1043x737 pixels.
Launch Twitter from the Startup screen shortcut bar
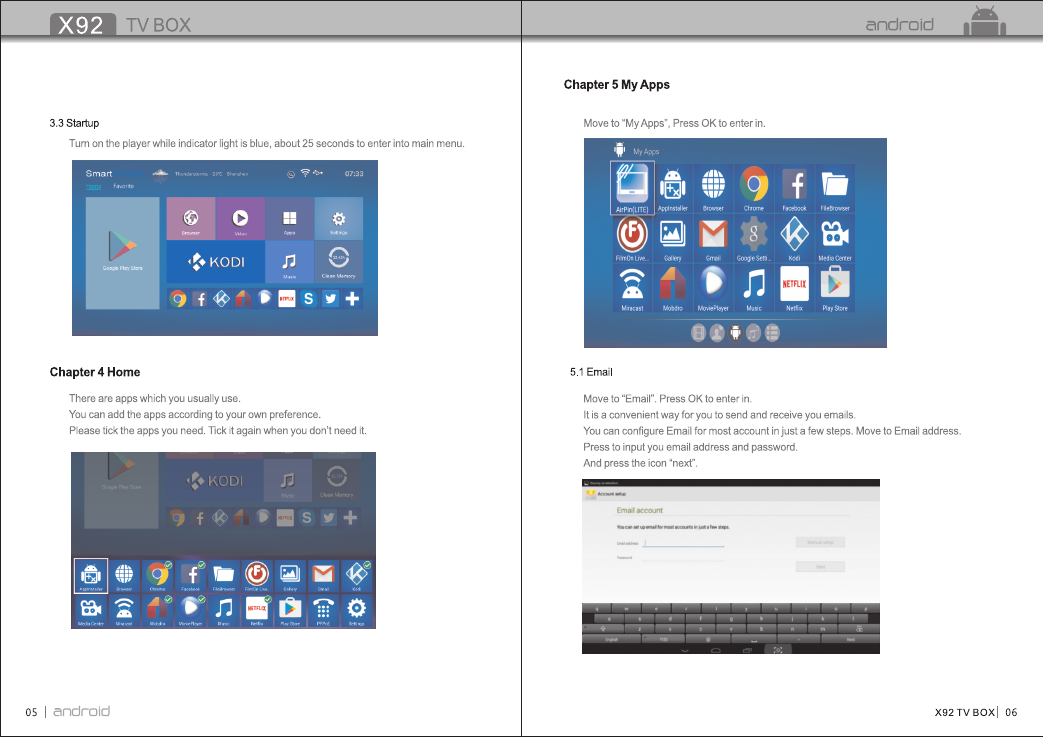(x=330, y=299)
